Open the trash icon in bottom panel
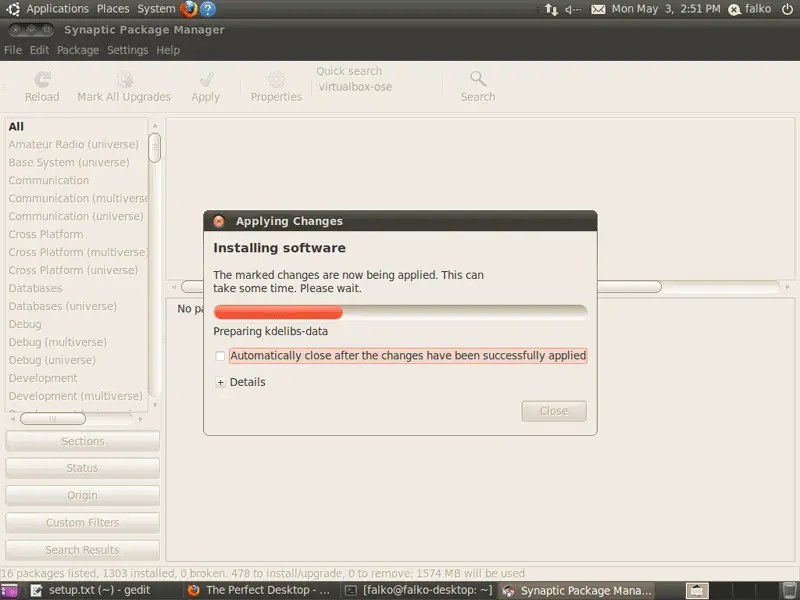 (790, 591)
